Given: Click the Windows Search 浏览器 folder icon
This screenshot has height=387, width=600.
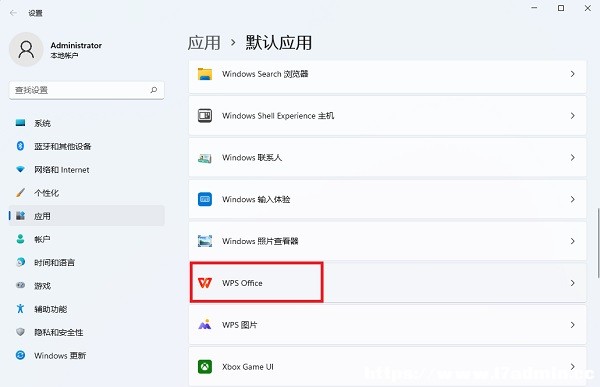Looking at the screenshot, I should [205, 74].
